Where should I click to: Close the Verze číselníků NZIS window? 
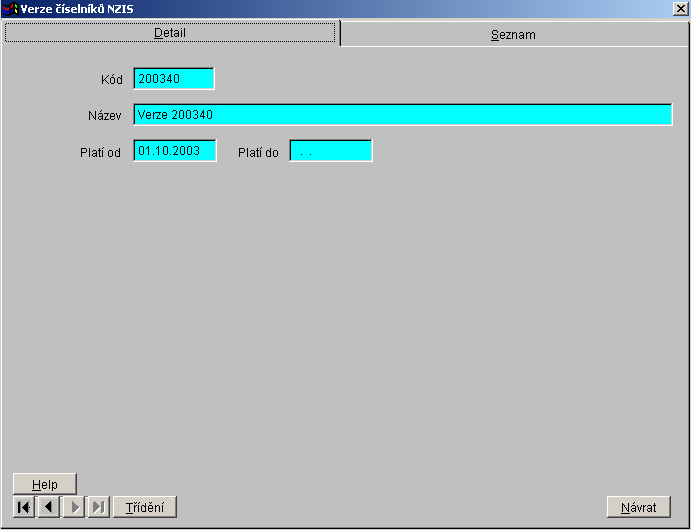[681, 8]
